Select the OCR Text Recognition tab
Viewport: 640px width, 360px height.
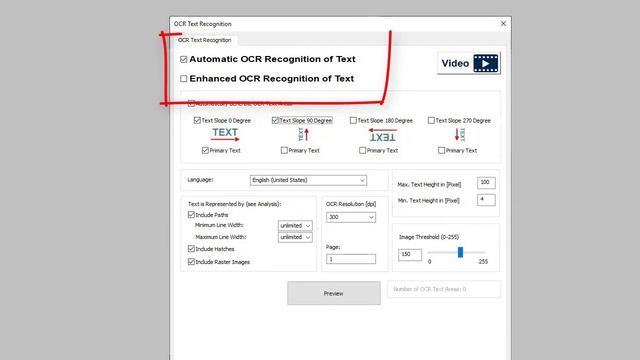coord(204,40)
